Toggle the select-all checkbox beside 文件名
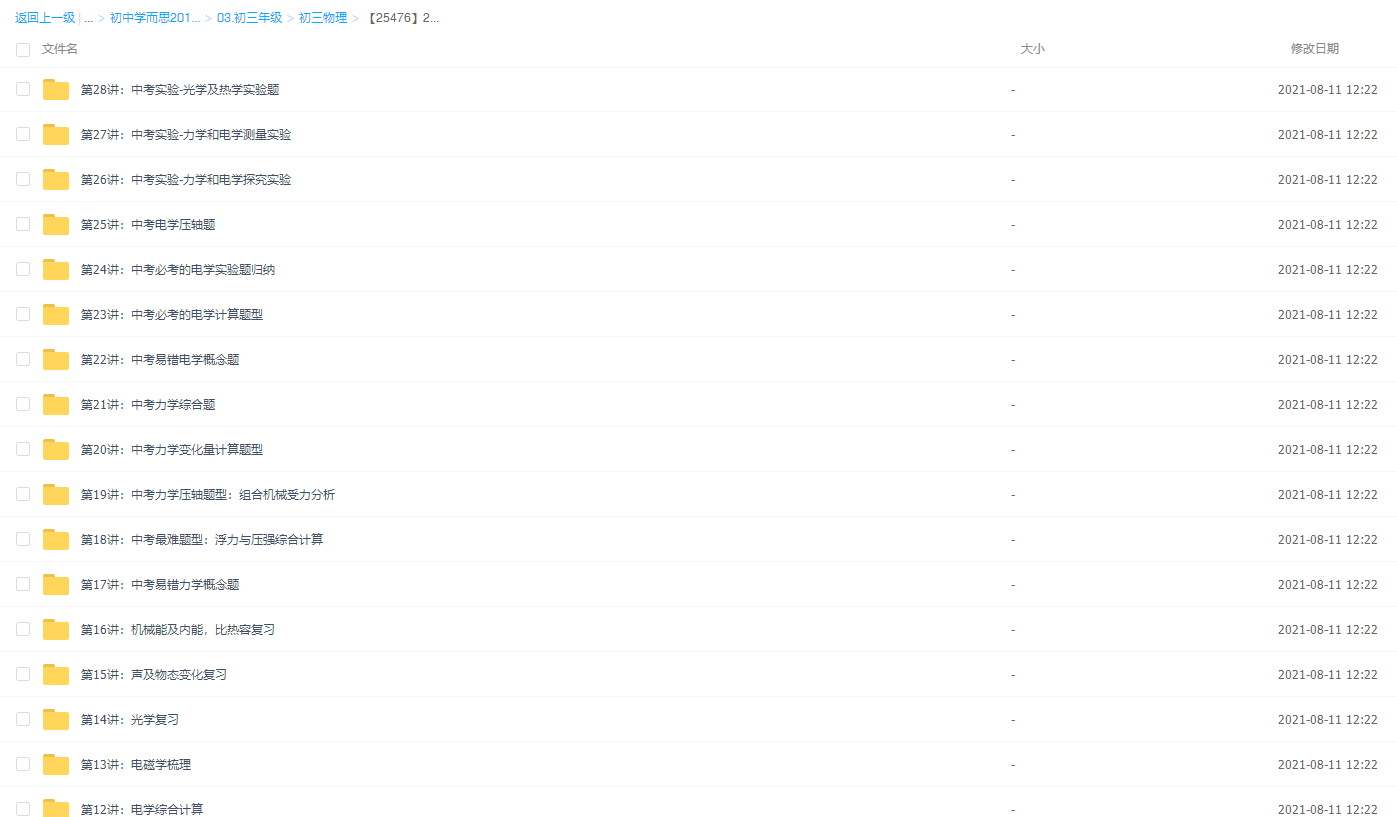The height and width of the screenshot is (817, 1397). tap(23, 50)
